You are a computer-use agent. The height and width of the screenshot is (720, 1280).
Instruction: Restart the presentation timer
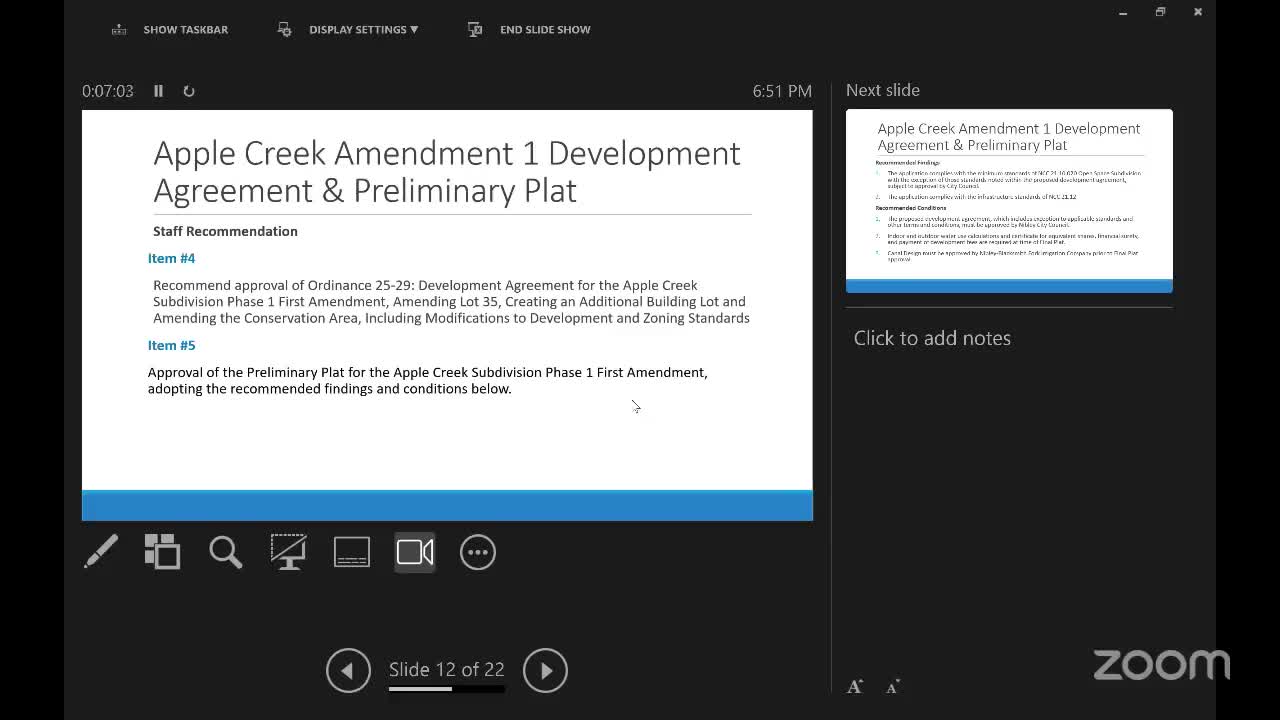point(188,91)
